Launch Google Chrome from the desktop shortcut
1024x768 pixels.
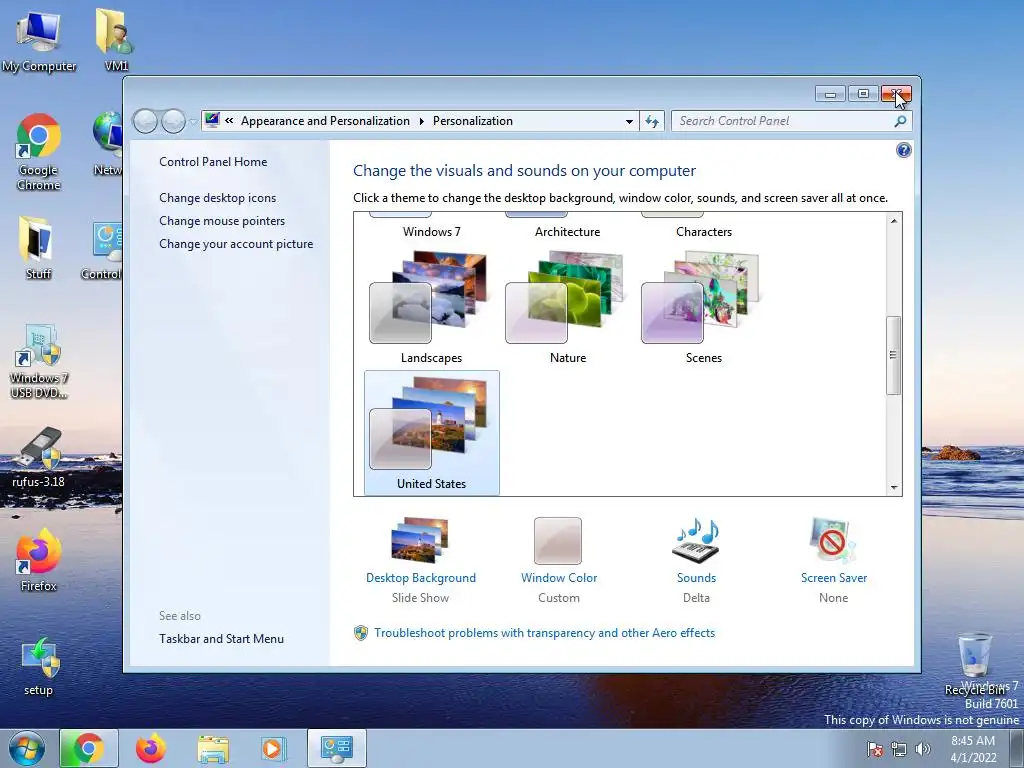39,152
